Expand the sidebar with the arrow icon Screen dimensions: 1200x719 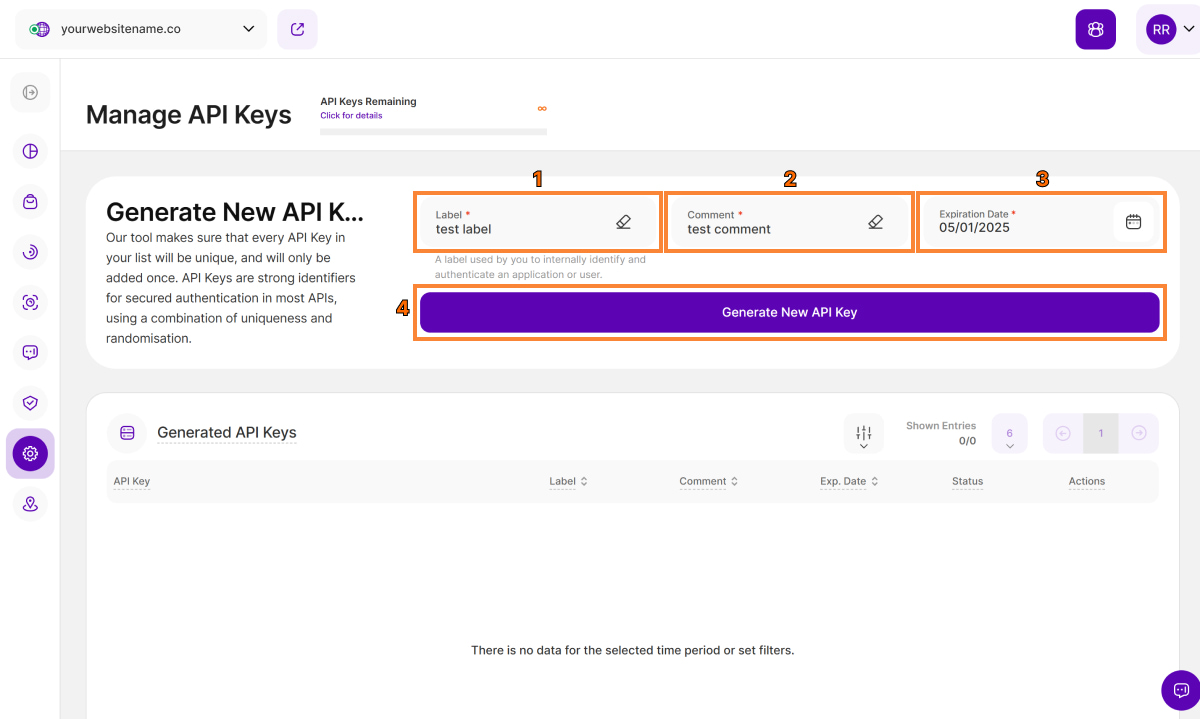(x=30, y=93)
